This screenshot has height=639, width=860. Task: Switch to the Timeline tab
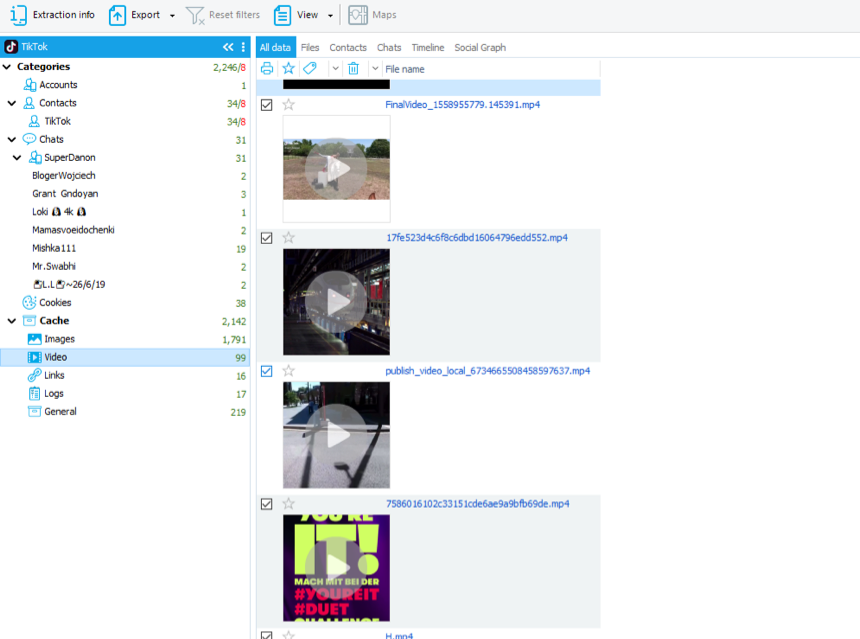[427, 47]
